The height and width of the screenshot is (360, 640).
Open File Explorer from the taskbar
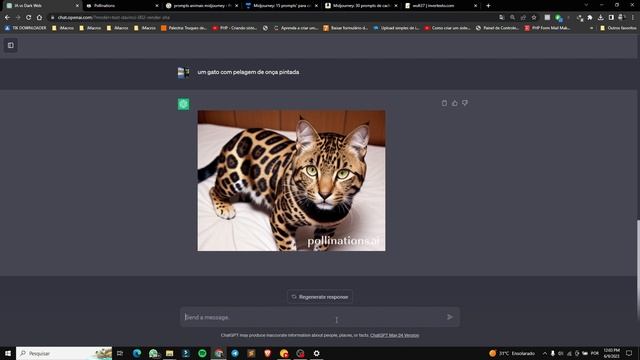point(169,353)
